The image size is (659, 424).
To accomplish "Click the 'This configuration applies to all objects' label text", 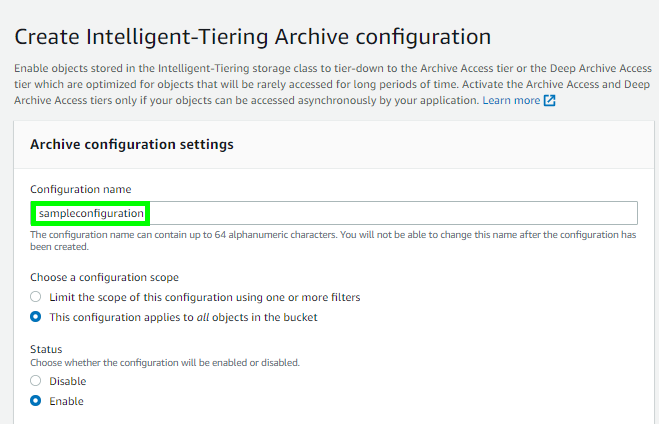I will click(183, 317).
